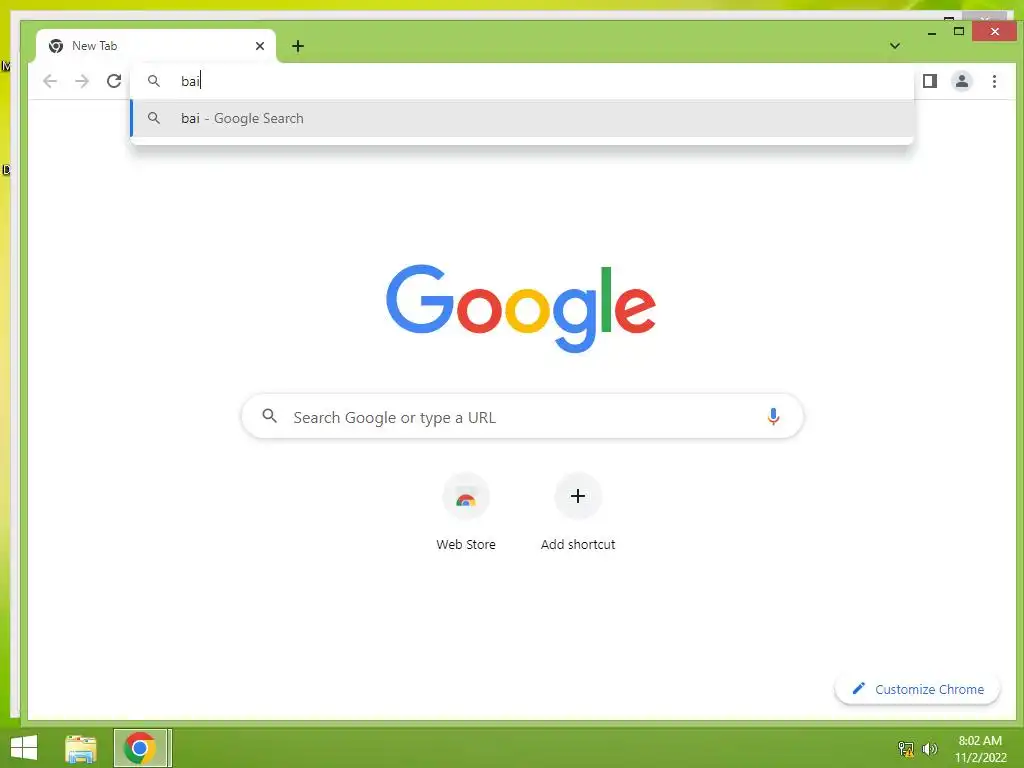This screenshot has height=768, width=1024.
Task: Open a new tab with plus button
Action: (x=298, y=46)
